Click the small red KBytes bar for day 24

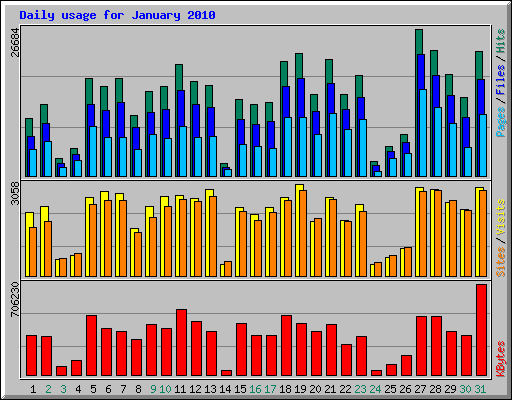pyautogui.click(x=376, y=373)
